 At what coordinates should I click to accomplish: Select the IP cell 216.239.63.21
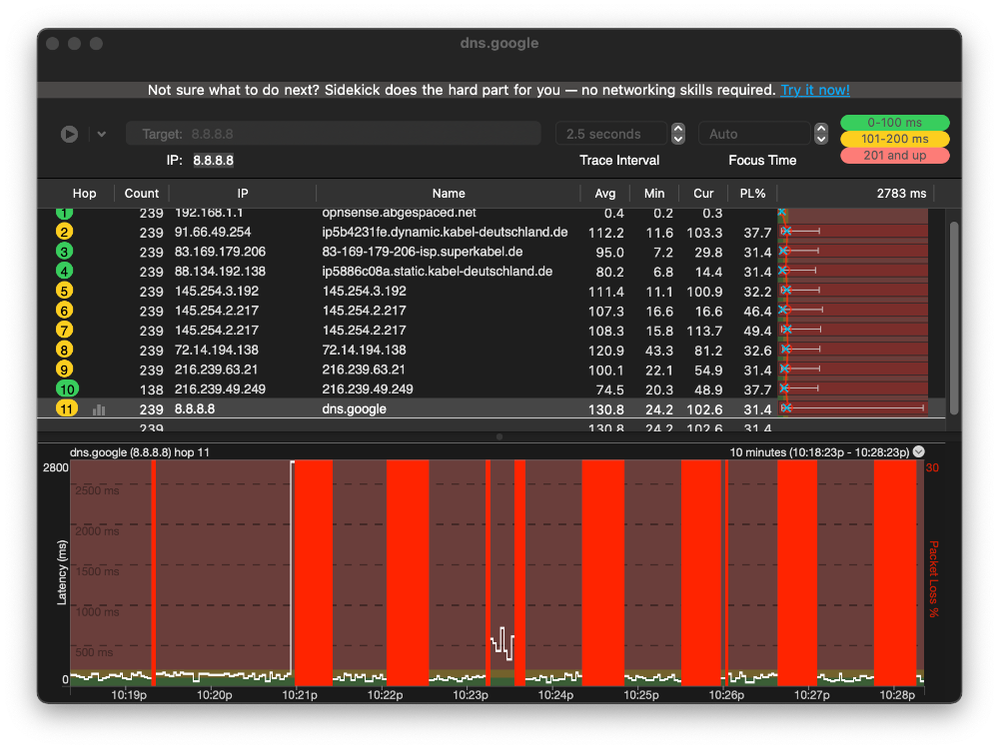(x=216, y=369)
